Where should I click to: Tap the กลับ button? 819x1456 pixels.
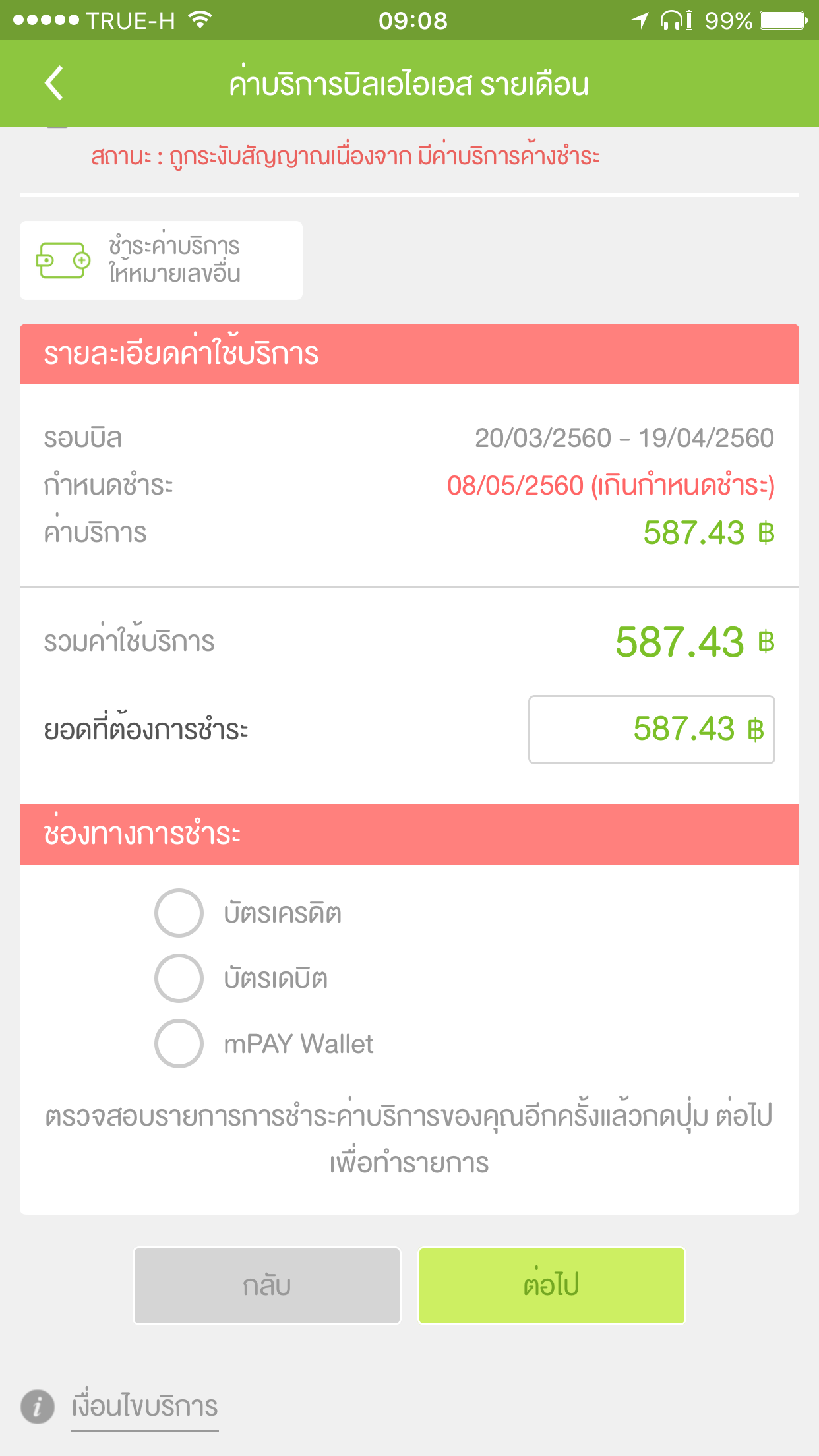[x=267, y=1286]
